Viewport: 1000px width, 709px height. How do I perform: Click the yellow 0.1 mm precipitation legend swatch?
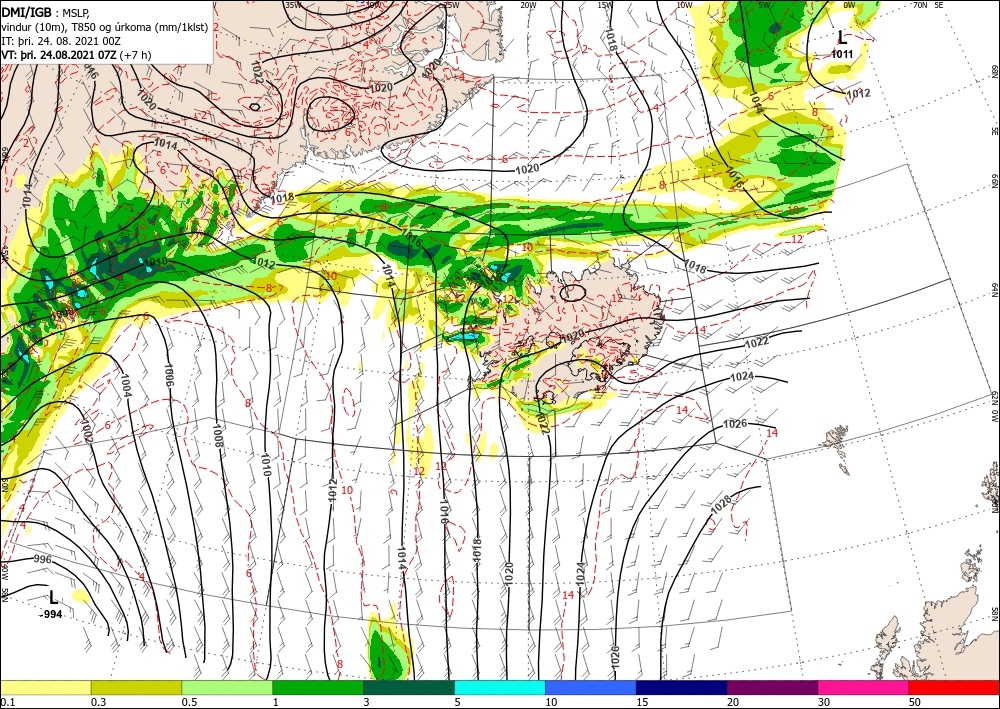pyautogui.click(x=45, y=688)
